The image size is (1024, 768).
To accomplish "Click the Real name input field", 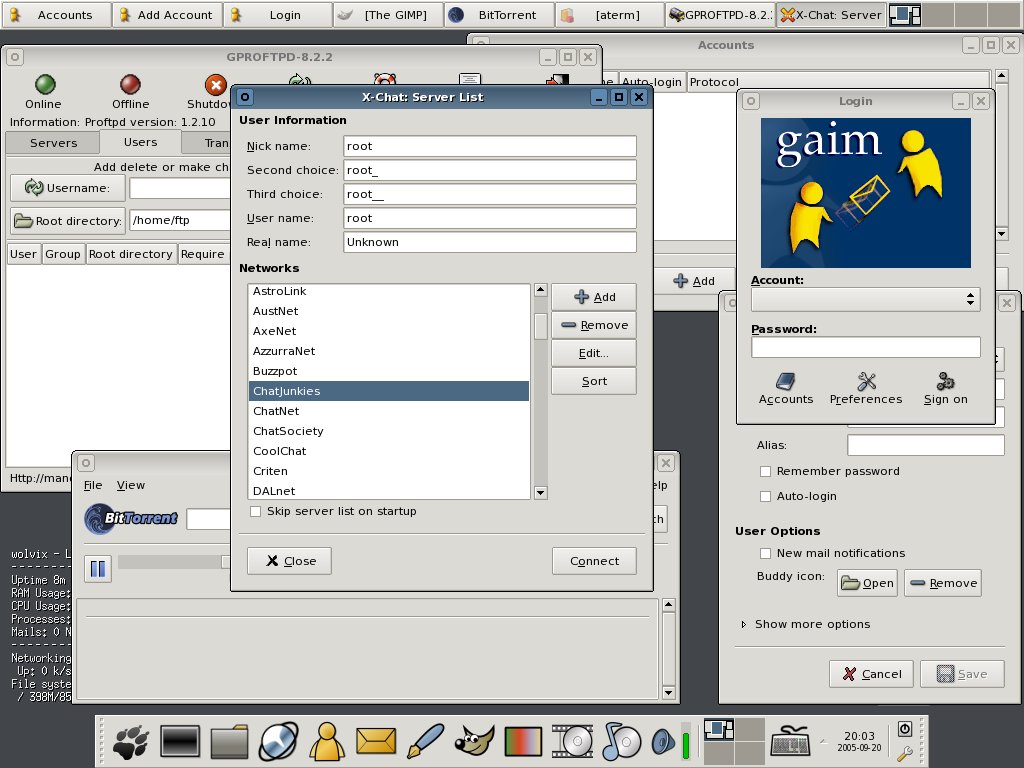I will (490, 242).
